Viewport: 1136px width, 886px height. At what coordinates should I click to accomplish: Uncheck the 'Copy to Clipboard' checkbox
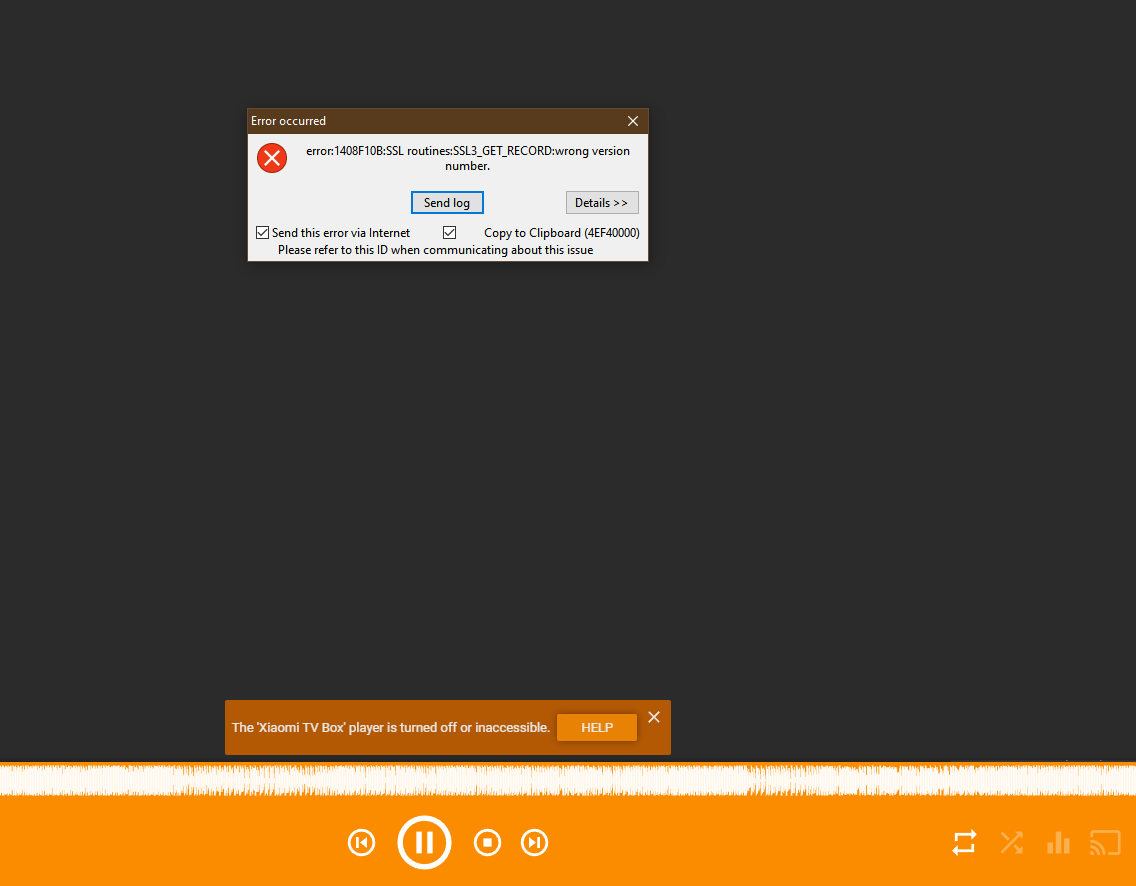tap(450, 233)
